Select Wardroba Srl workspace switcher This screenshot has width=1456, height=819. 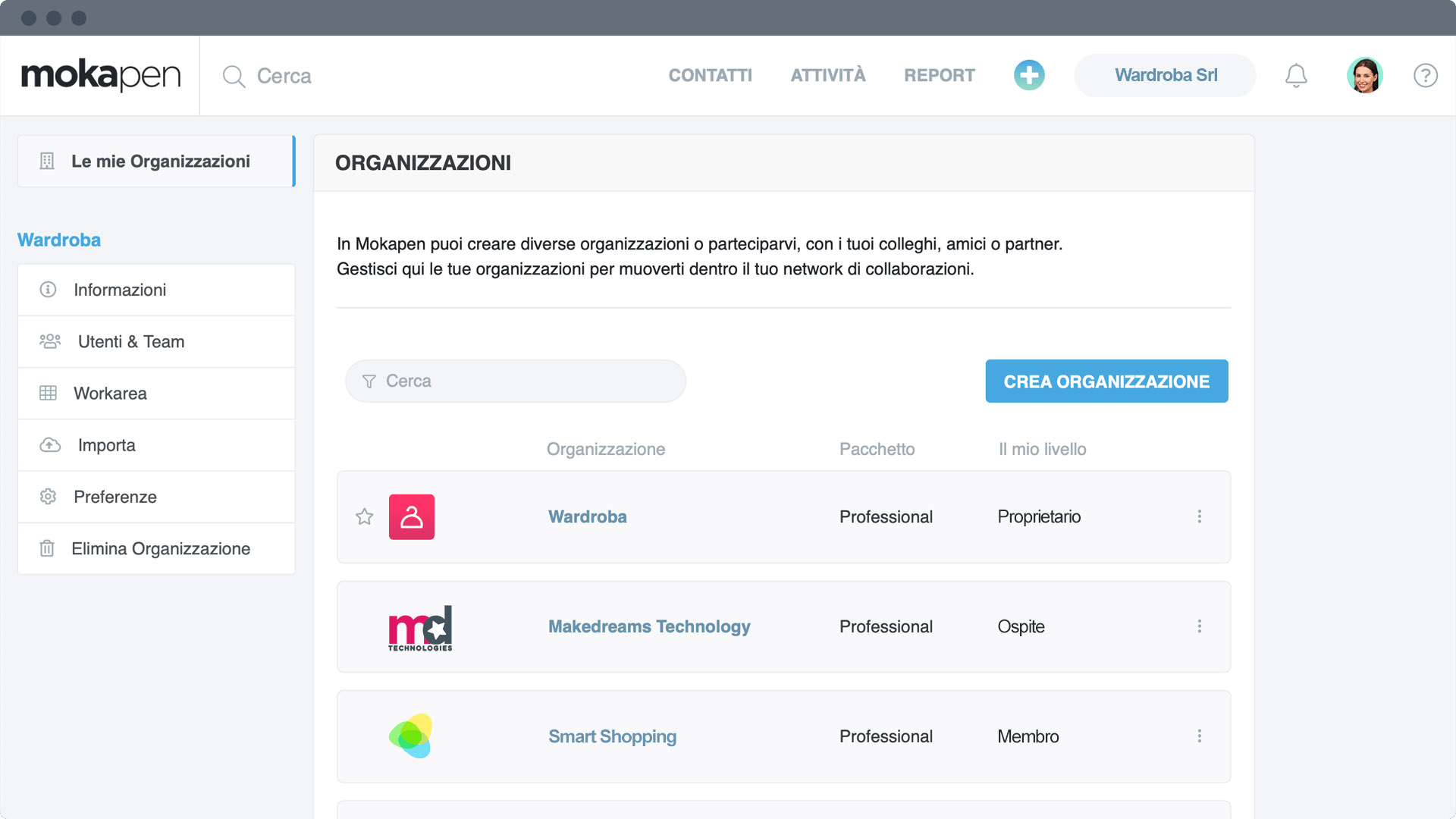point(1166,75)
